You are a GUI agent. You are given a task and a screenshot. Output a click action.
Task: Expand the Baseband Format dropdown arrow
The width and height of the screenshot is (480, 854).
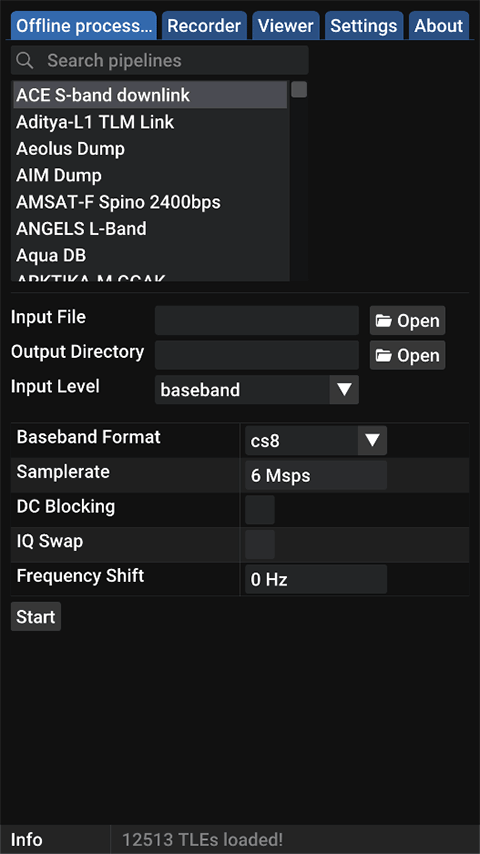point(373,441)
